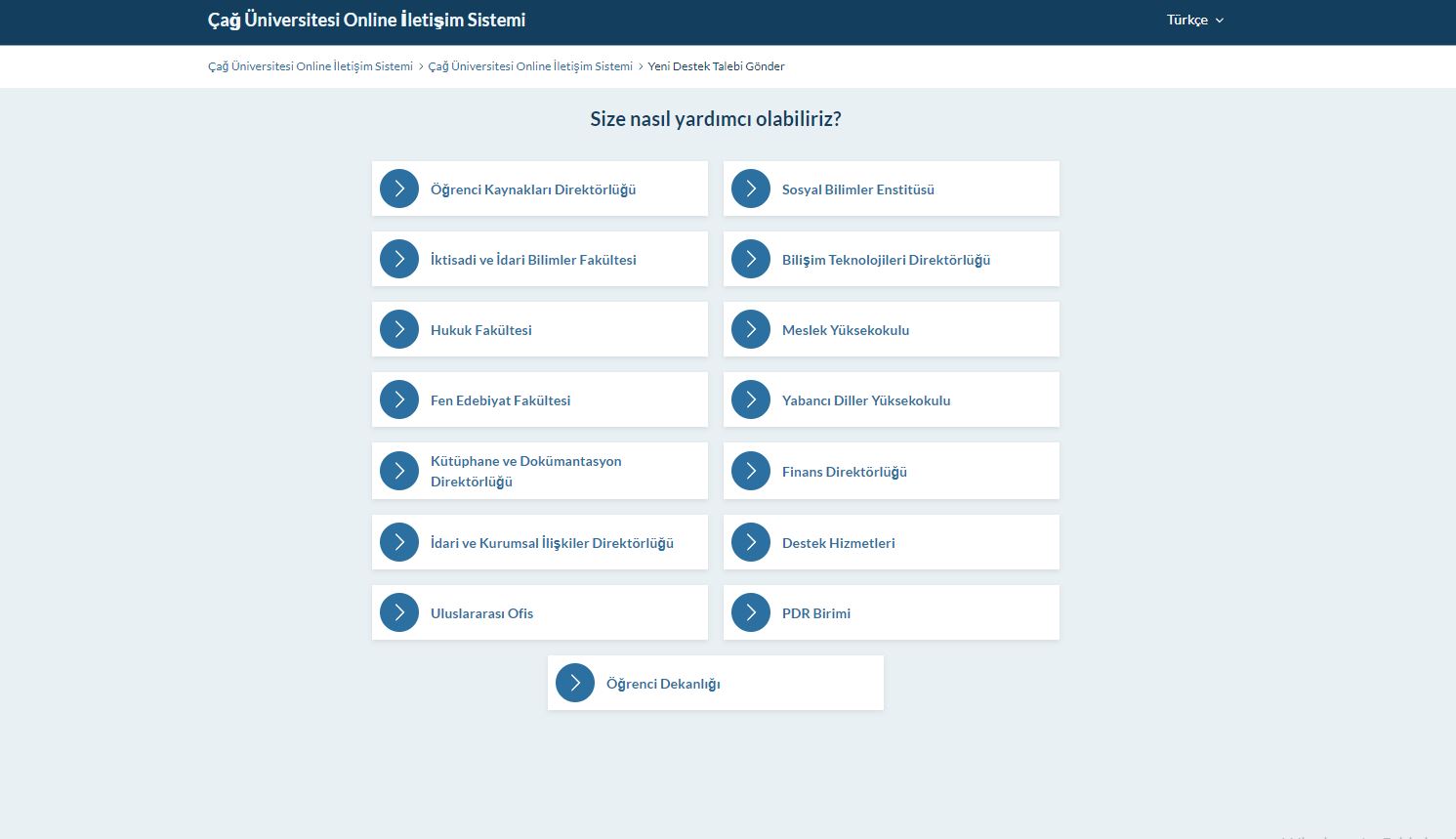Select Meslek Yüksekokulu department
The width and height of the screenshot is (1456, 839).
coord(846,330)
